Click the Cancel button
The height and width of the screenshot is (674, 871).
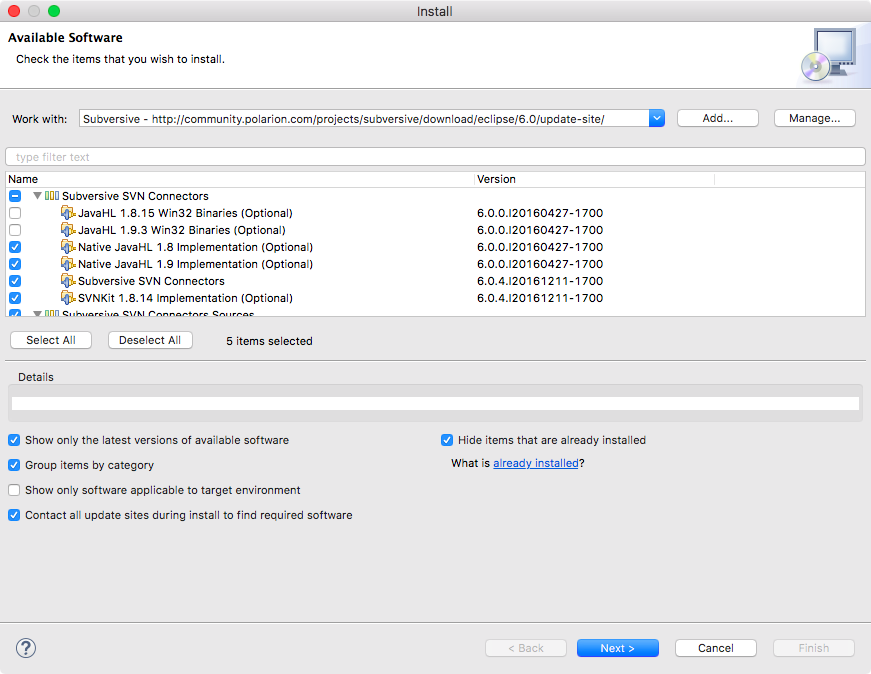[715, 648]
